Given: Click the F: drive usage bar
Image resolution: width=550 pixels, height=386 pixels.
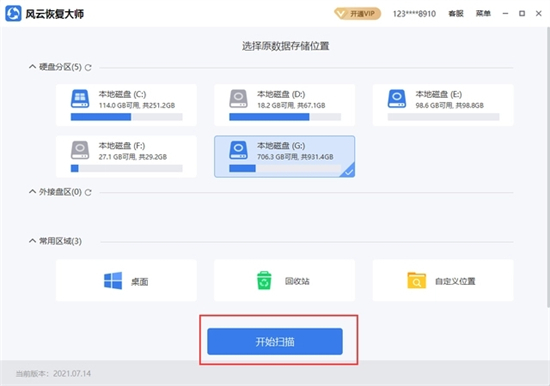Looking at the screenshot, I should tap(127, 168).
